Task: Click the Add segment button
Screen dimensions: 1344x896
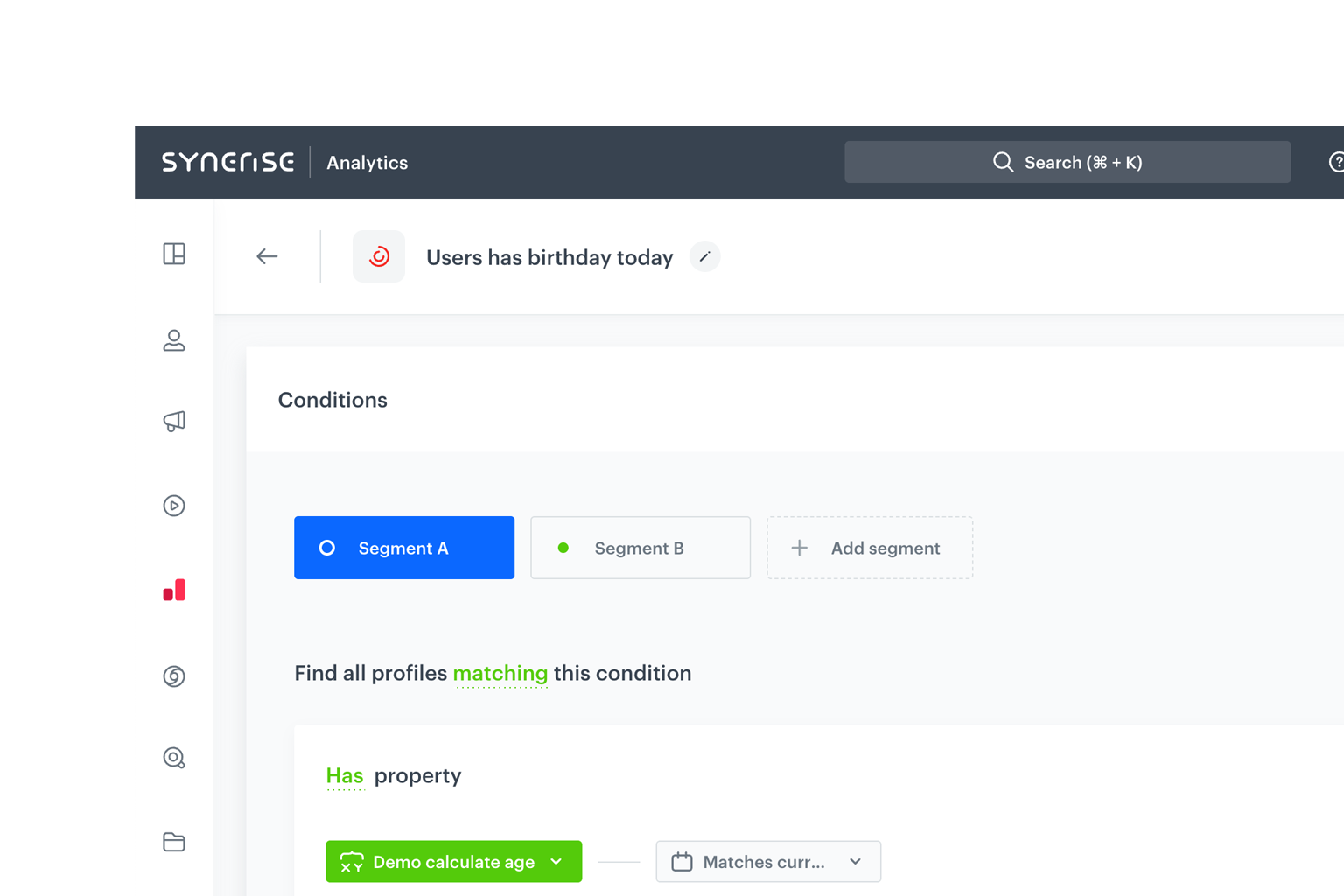Action: [869, 548]
